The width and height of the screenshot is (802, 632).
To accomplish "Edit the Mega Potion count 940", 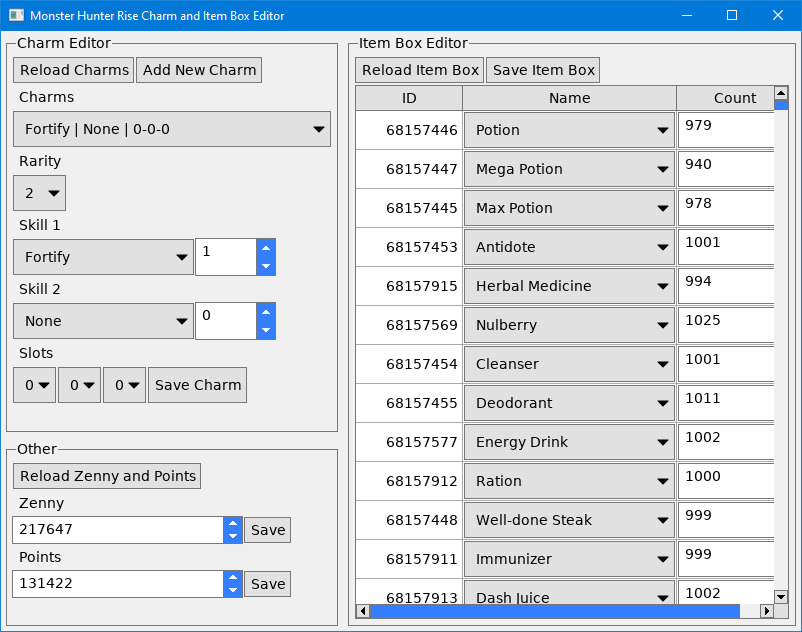I will [726, 169].
